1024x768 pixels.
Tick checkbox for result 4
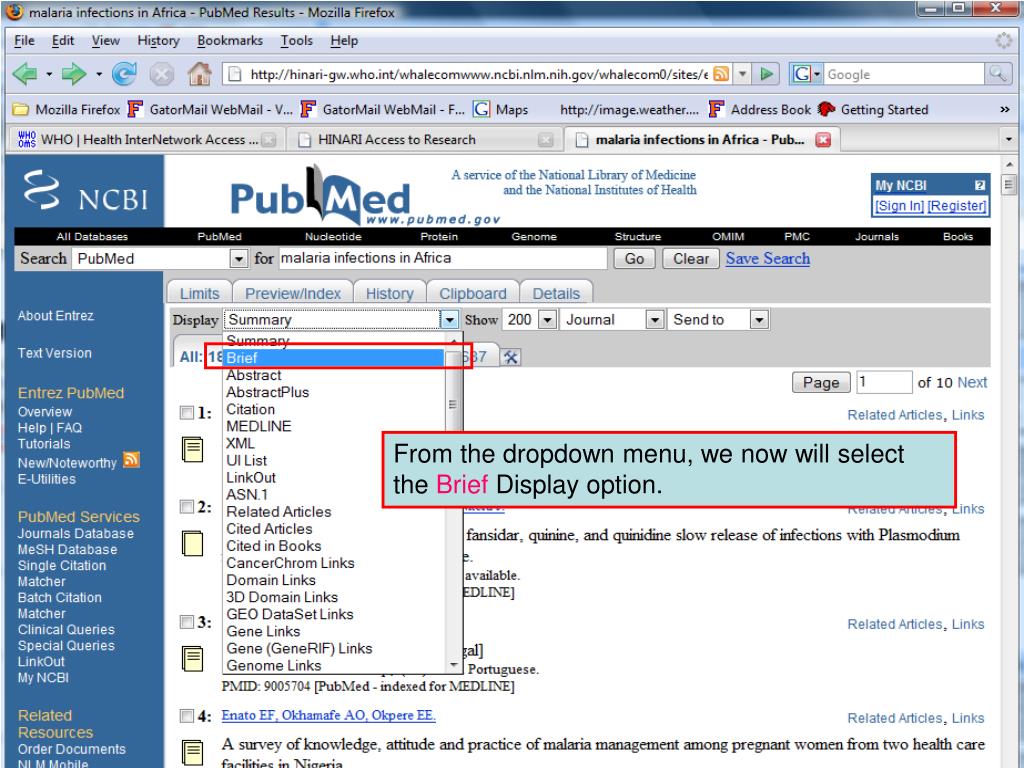point(187,716)
